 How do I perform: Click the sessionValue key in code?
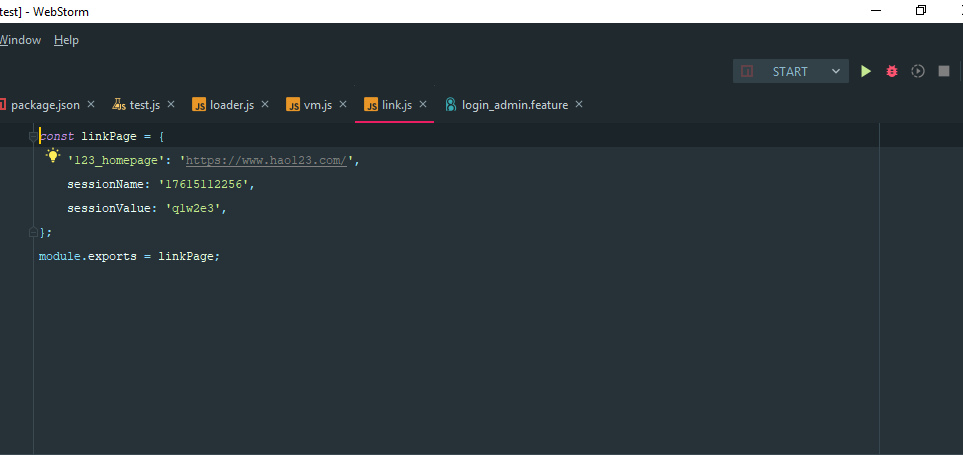pyautogui.click(x=108, y=209)
